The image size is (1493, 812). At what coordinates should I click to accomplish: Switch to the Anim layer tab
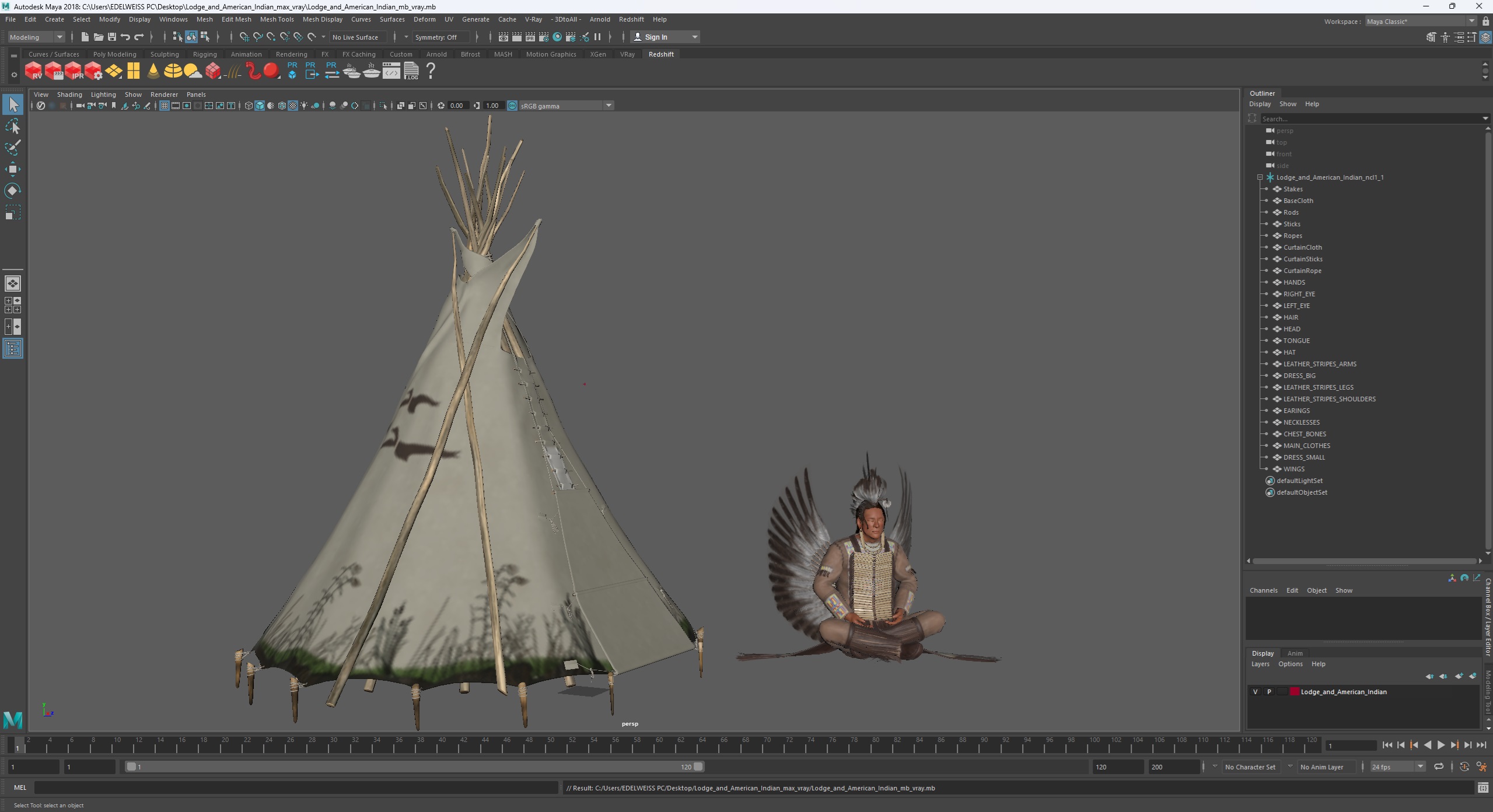point(1295,653)
